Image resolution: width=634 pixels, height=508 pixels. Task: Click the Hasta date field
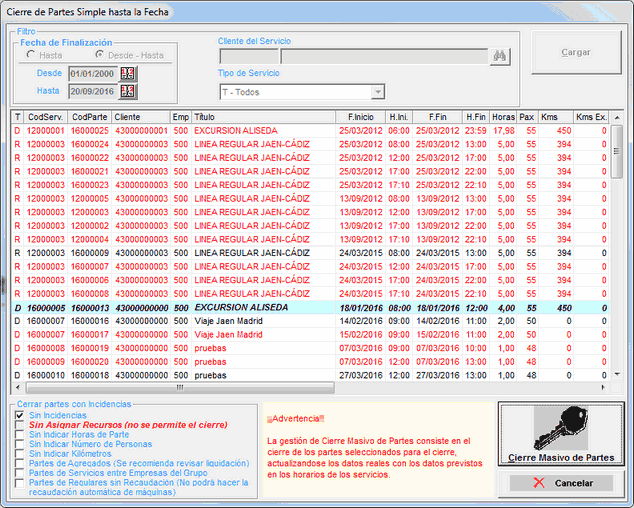coord(93,91)
